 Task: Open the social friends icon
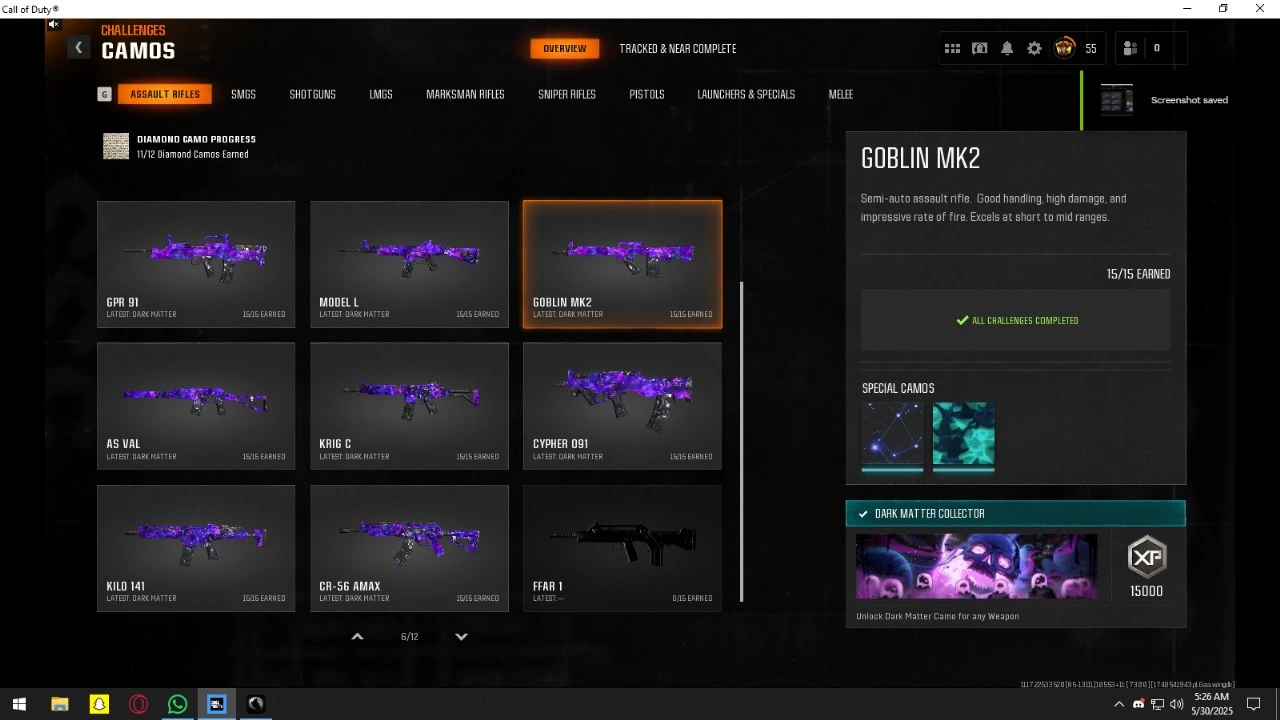click(x=1130, y=48)
